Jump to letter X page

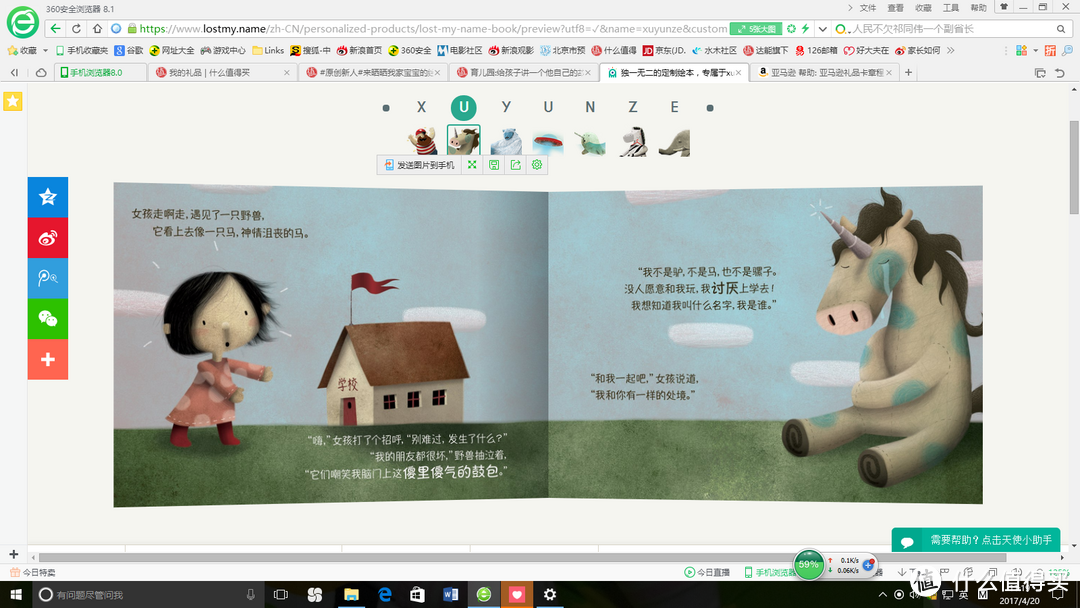click(422, 107)
